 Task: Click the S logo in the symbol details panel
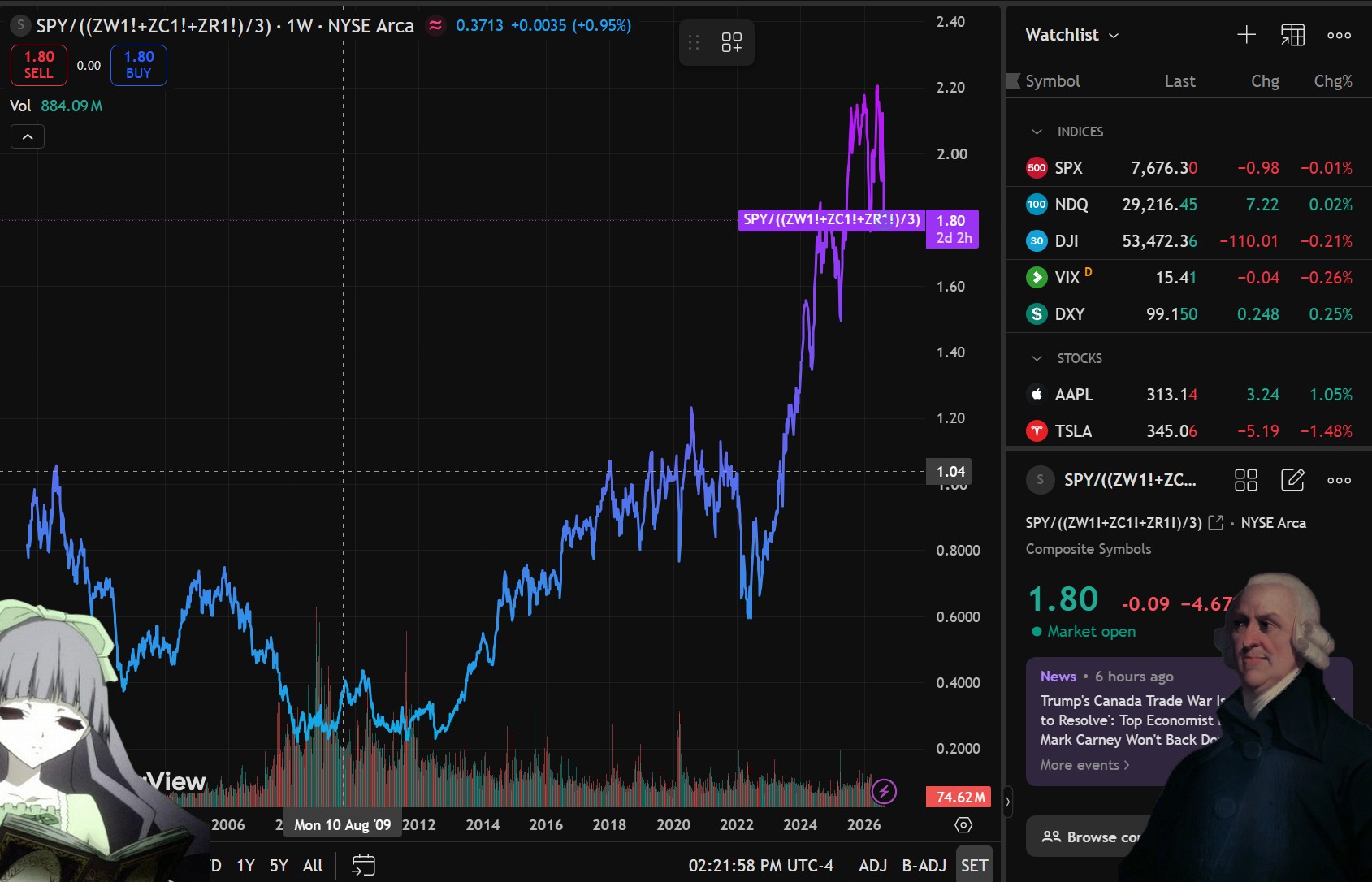[x=1040, y=480]
